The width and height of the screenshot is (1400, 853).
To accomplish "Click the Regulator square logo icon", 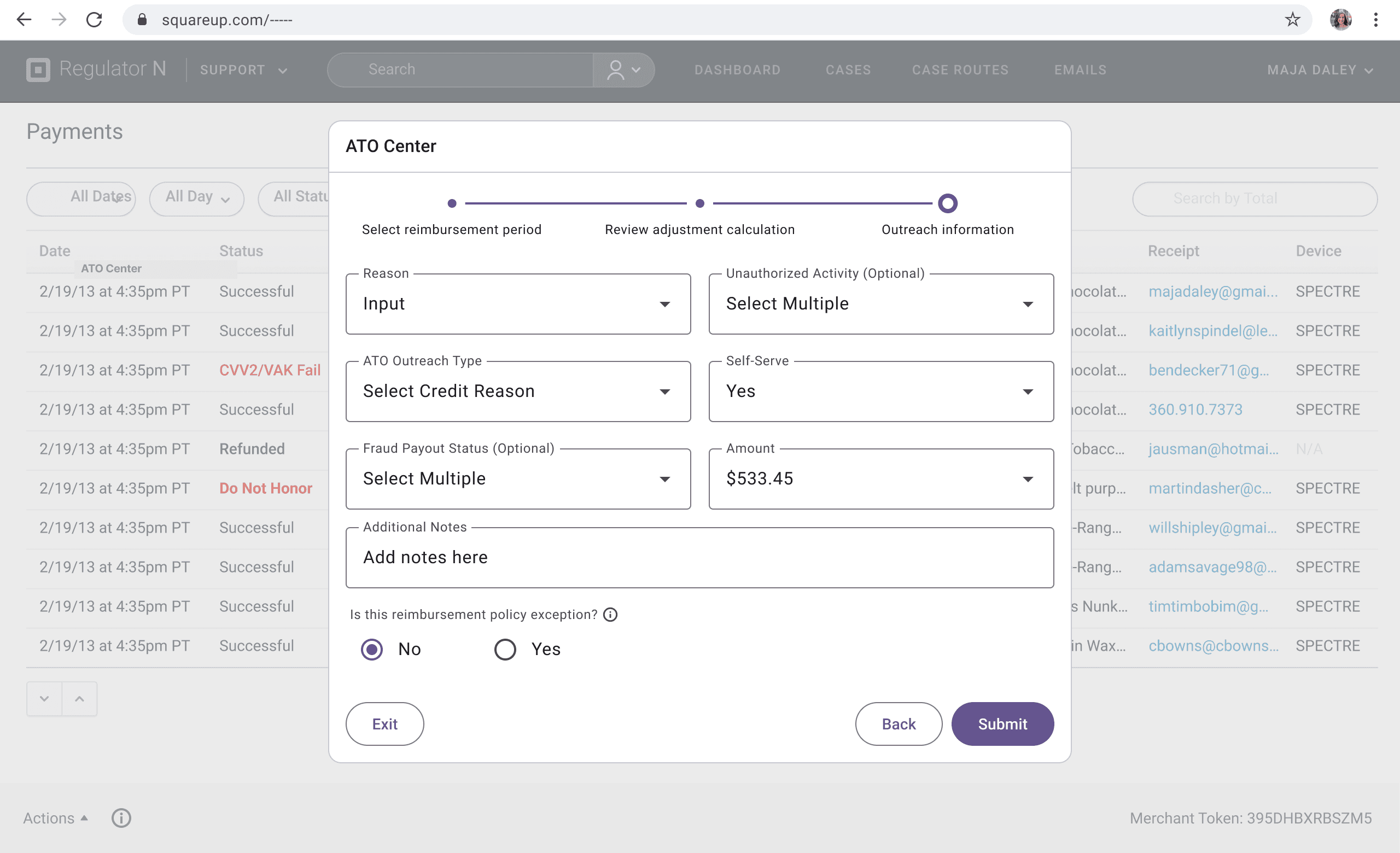I will click(38, 70).
